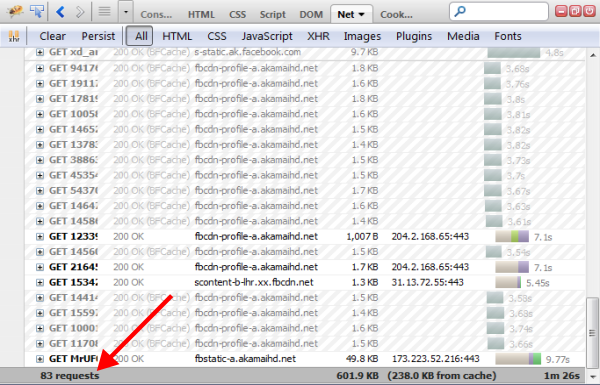600x385 pixels.
Task: Expand the GET xd_ar request row
Action: tap(40, 52)
